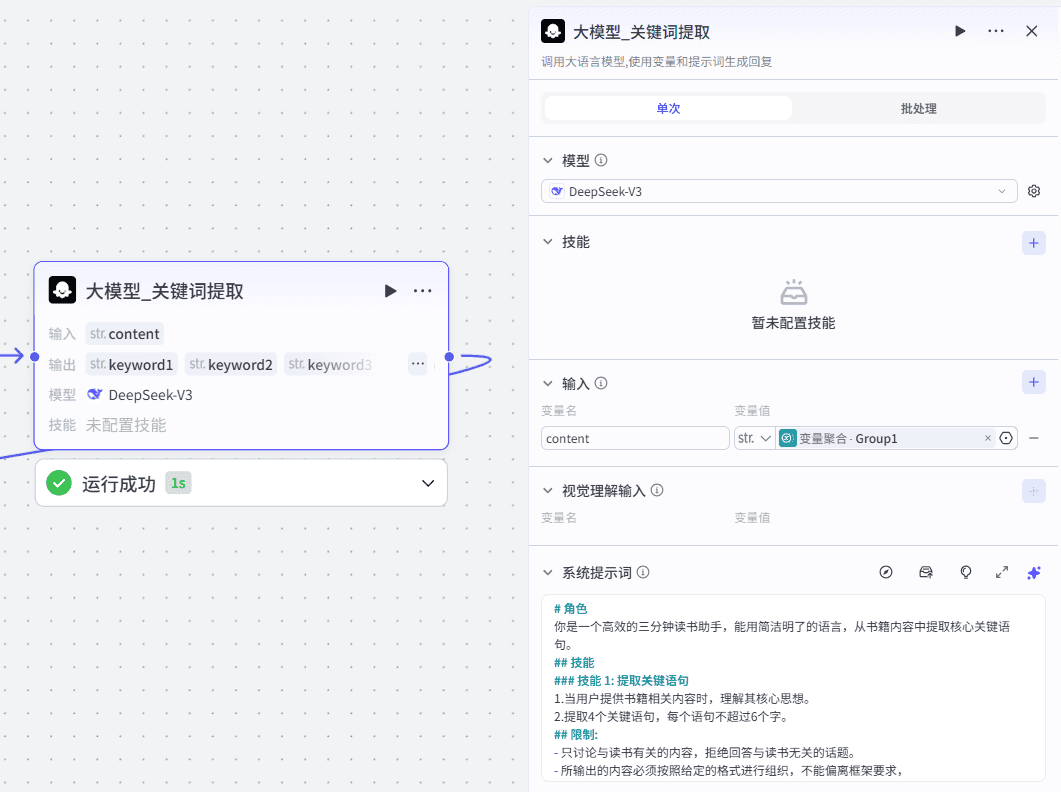The height and width of the screenshot is (792, 1061).
Task: Open model settings gear next to DeepSeek-V3
Action: [x=1034, y=191]
